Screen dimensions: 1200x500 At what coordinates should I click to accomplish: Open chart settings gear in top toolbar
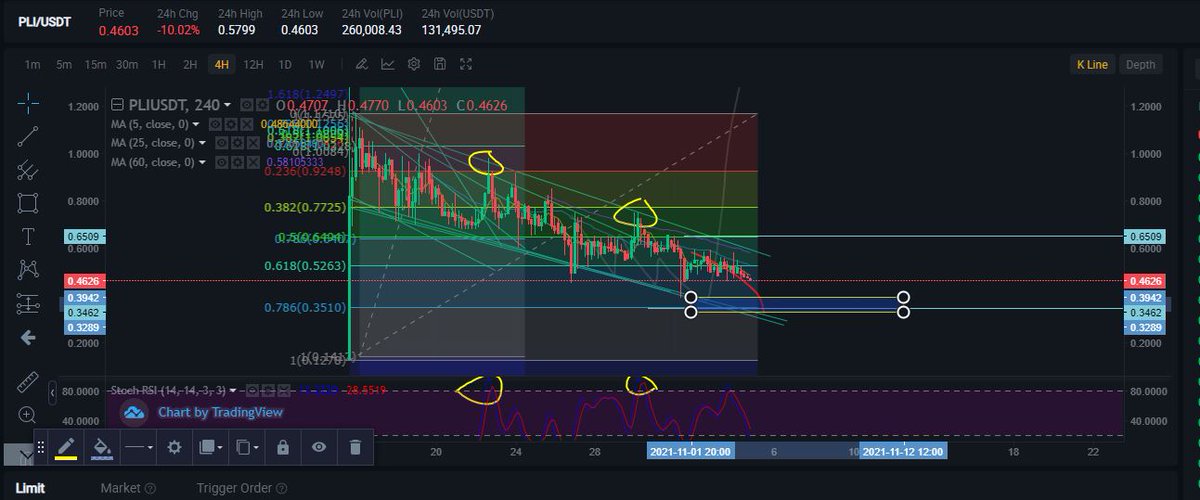pyautogui.click(x=414, y=64)
